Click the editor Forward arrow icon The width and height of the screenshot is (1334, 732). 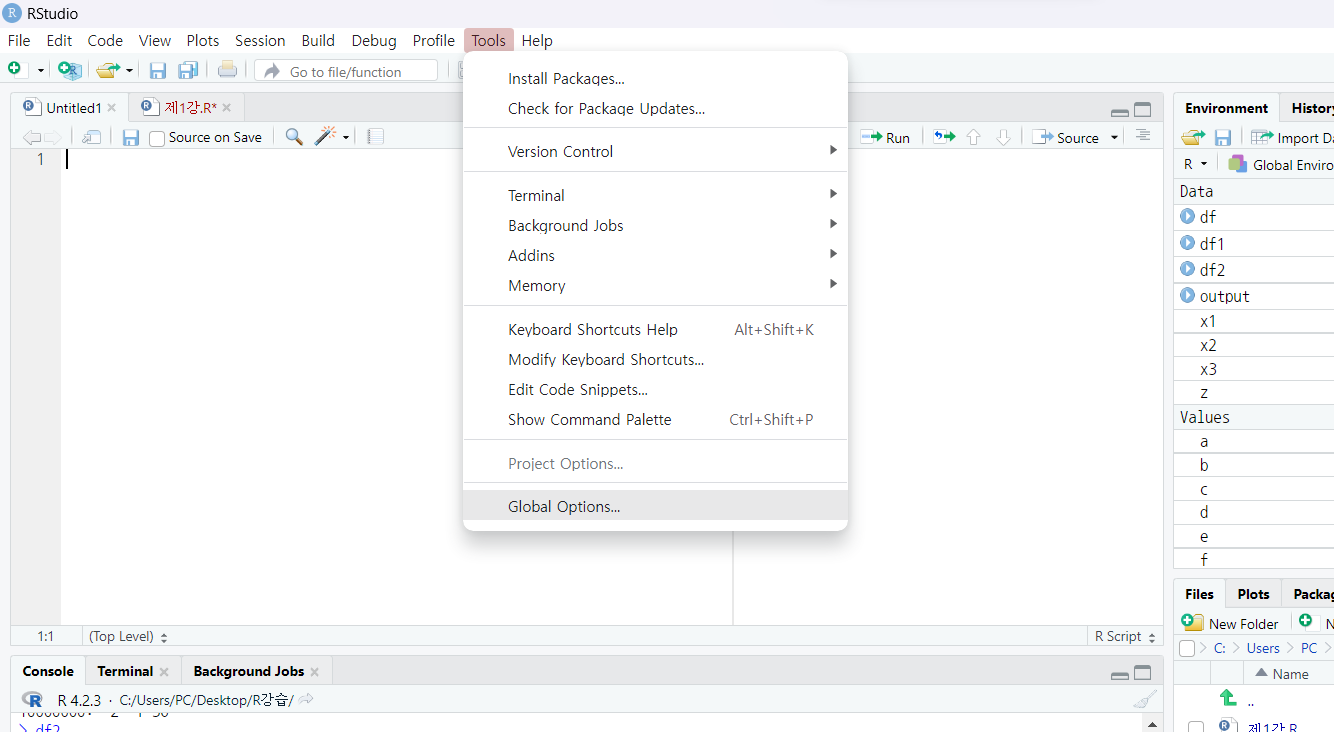(x=52, y=137)
